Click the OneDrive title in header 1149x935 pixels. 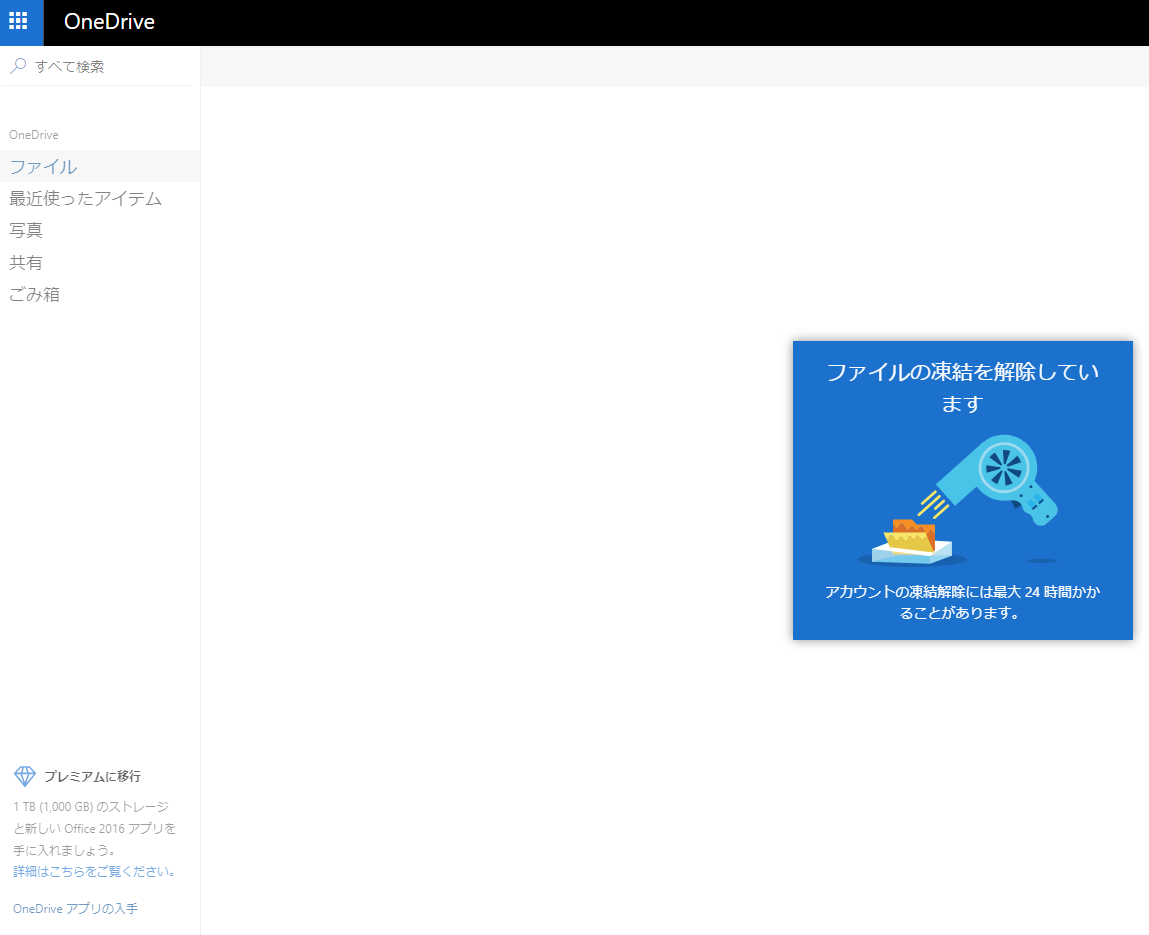point(109,22)
